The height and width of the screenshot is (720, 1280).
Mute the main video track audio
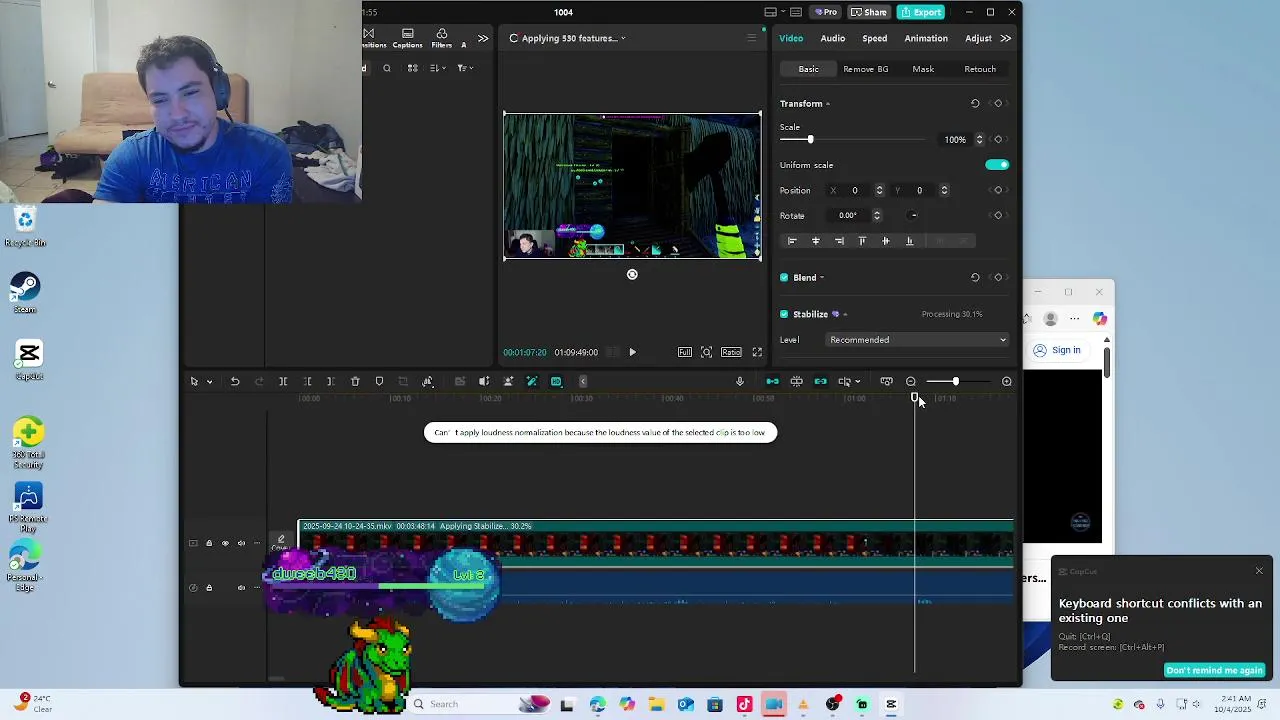tap(241, 543)
